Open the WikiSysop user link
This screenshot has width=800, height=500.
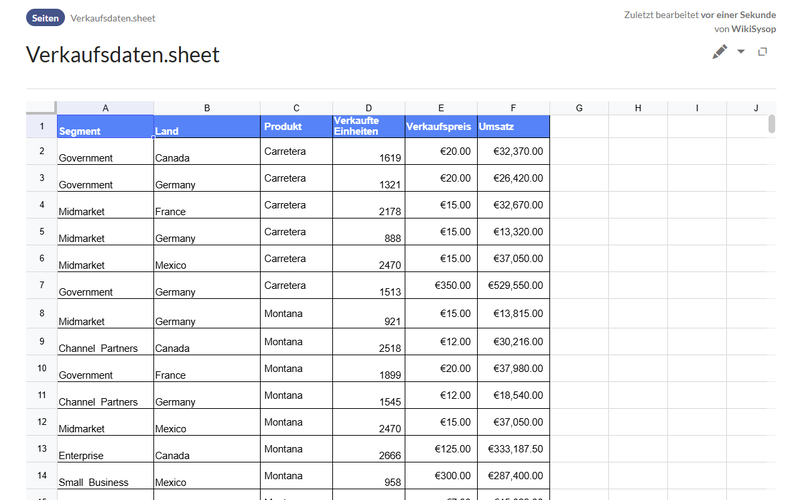point(754,29)
